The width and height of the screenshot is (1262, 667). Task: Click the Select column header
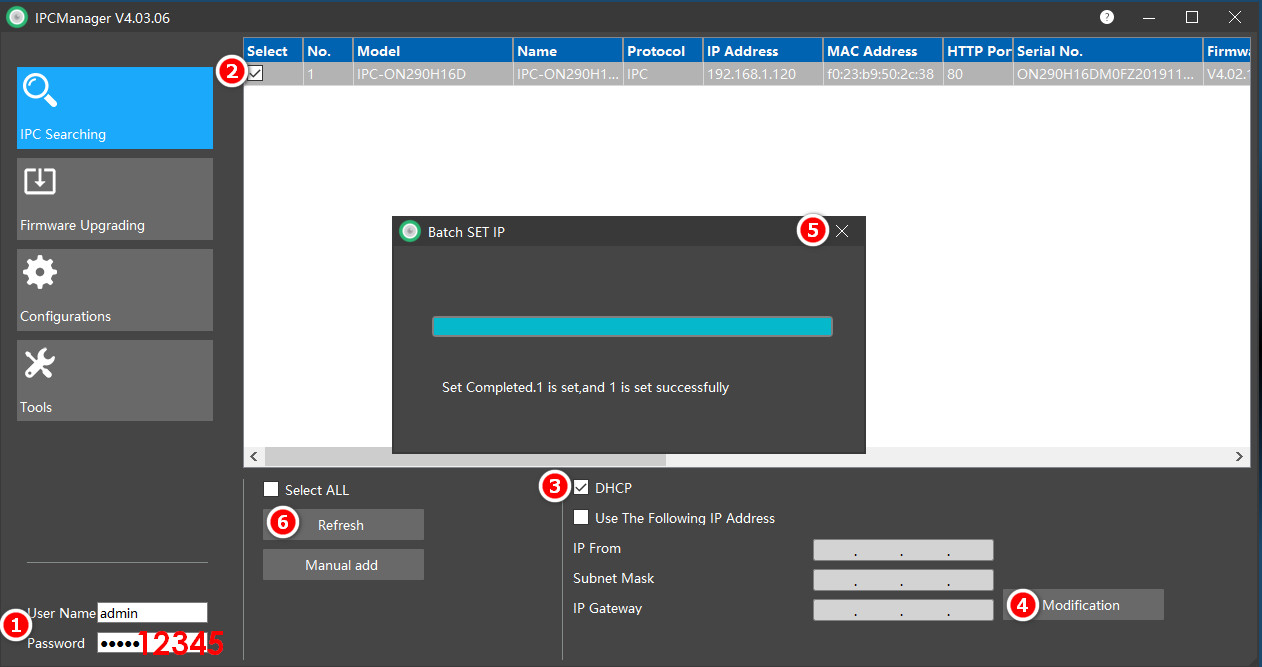pyautogui.click(x=273, y=51)
